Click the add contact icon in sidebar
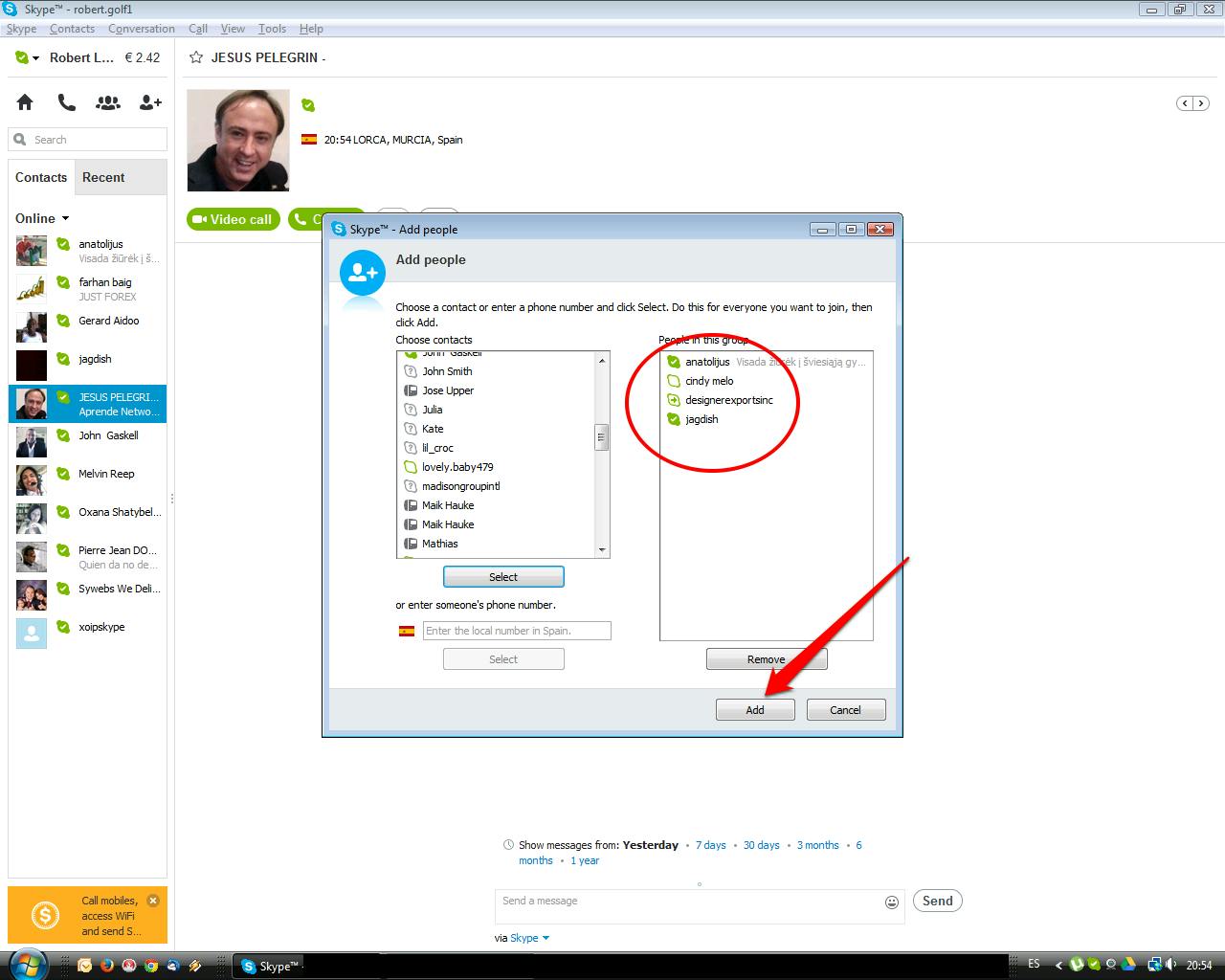Viewport: 1225px width, 980px height. coord(150,102)
